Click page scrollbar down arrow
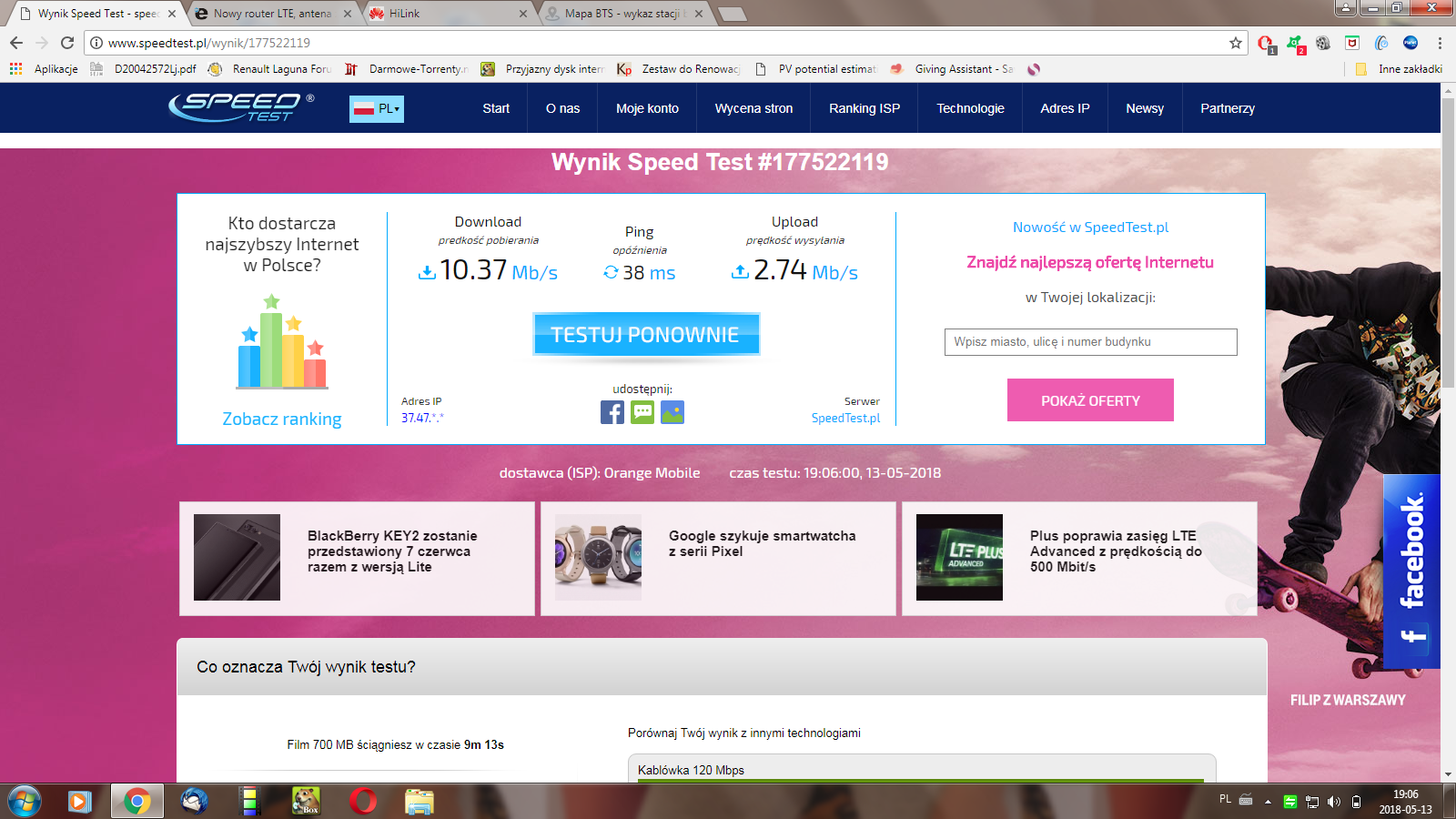 1448,774
